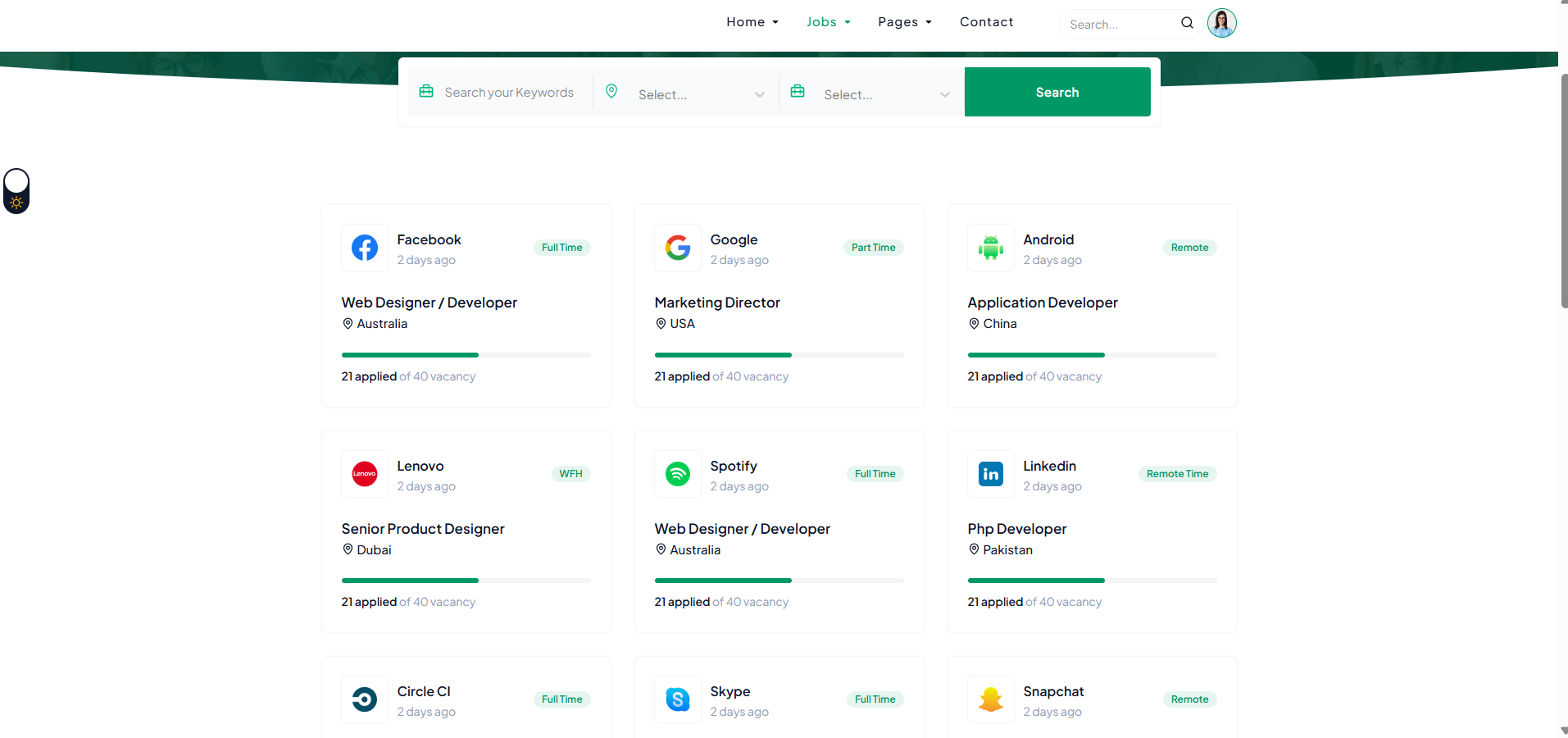Open the Contact page
This screenshot has height=738, width=1568.
[987, 22]
